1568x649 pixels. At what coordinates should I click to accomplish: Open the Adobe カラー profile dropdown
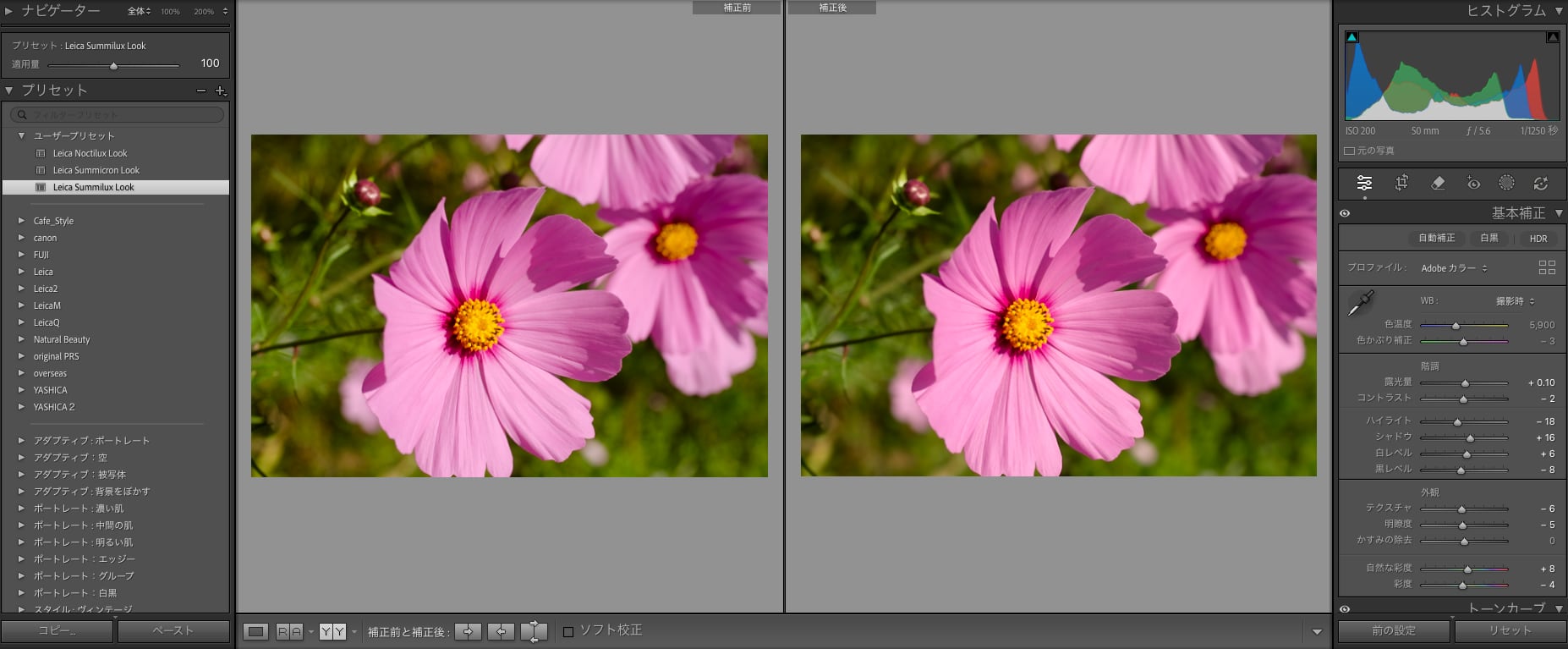tap(1454, 268)
